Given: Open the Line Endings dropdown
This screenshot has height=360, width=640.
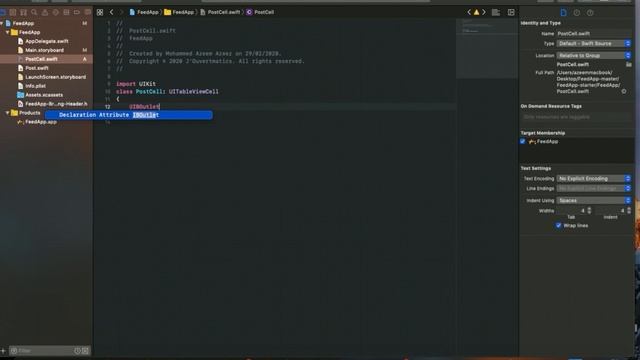Looking at the screenshot, I should coord(594,189).
